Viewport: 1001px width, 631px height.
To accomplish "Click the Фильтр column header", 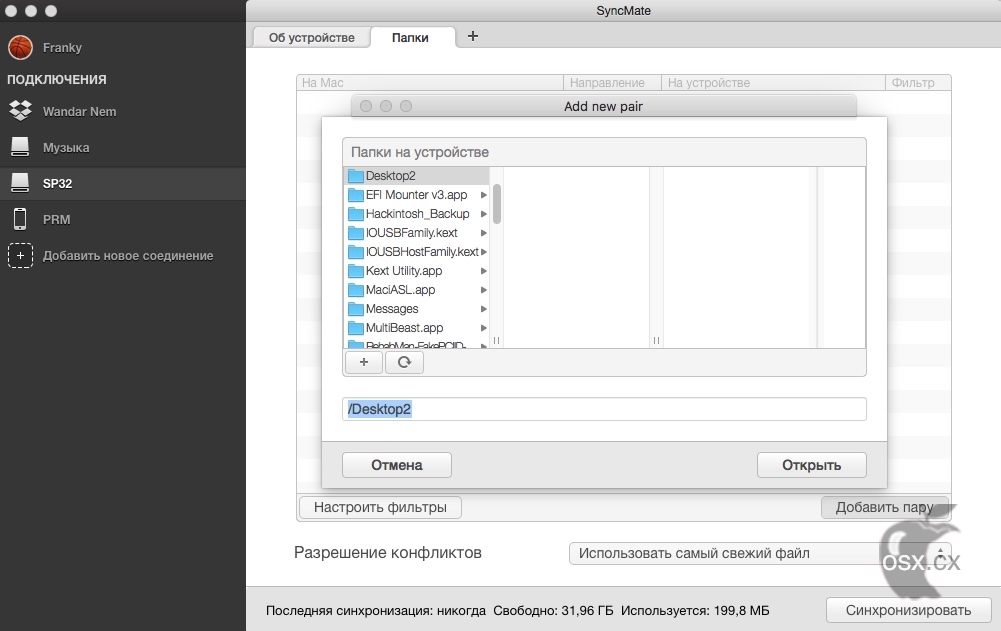I will [918, 82].
